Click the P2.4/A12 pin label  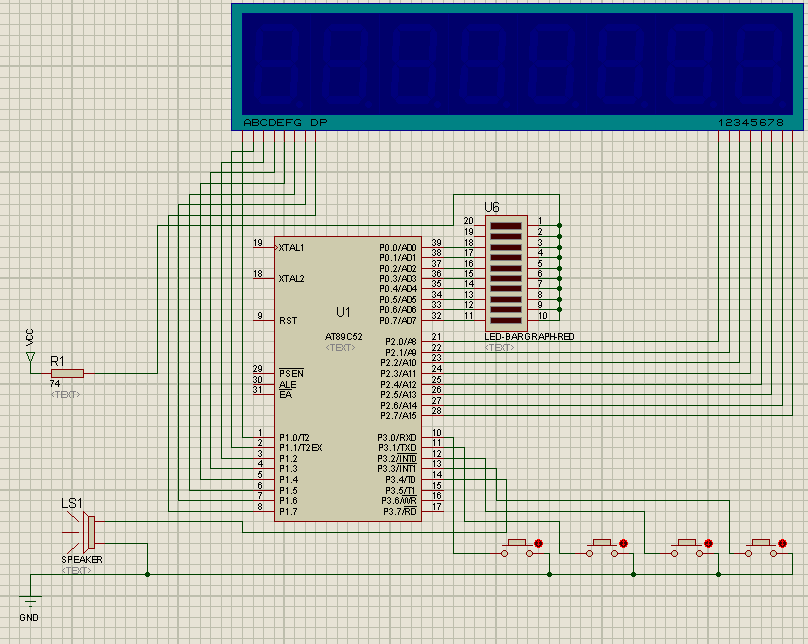398,384
